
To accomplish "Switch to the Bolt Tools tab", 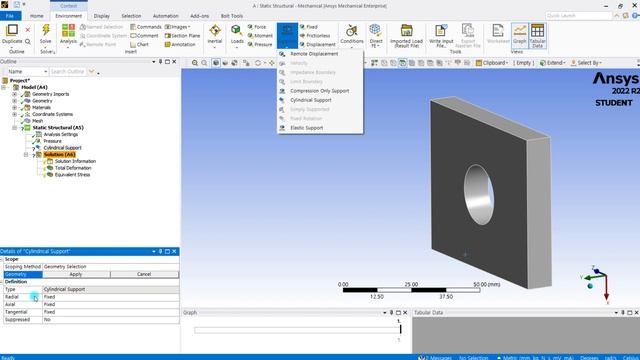I will pos(231,16).
